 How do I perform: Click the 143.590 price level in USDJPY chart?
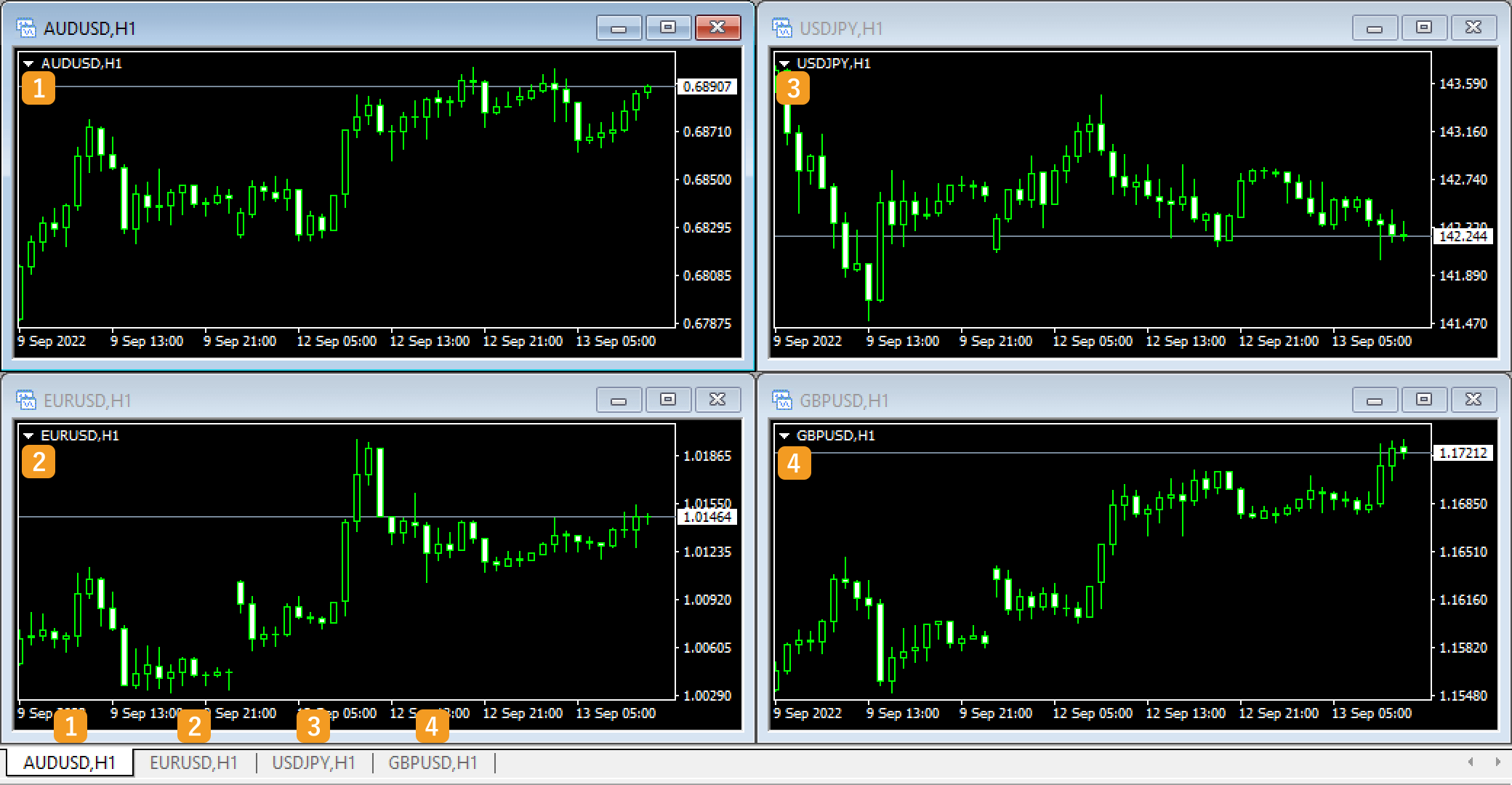(x=1463, y=84)
